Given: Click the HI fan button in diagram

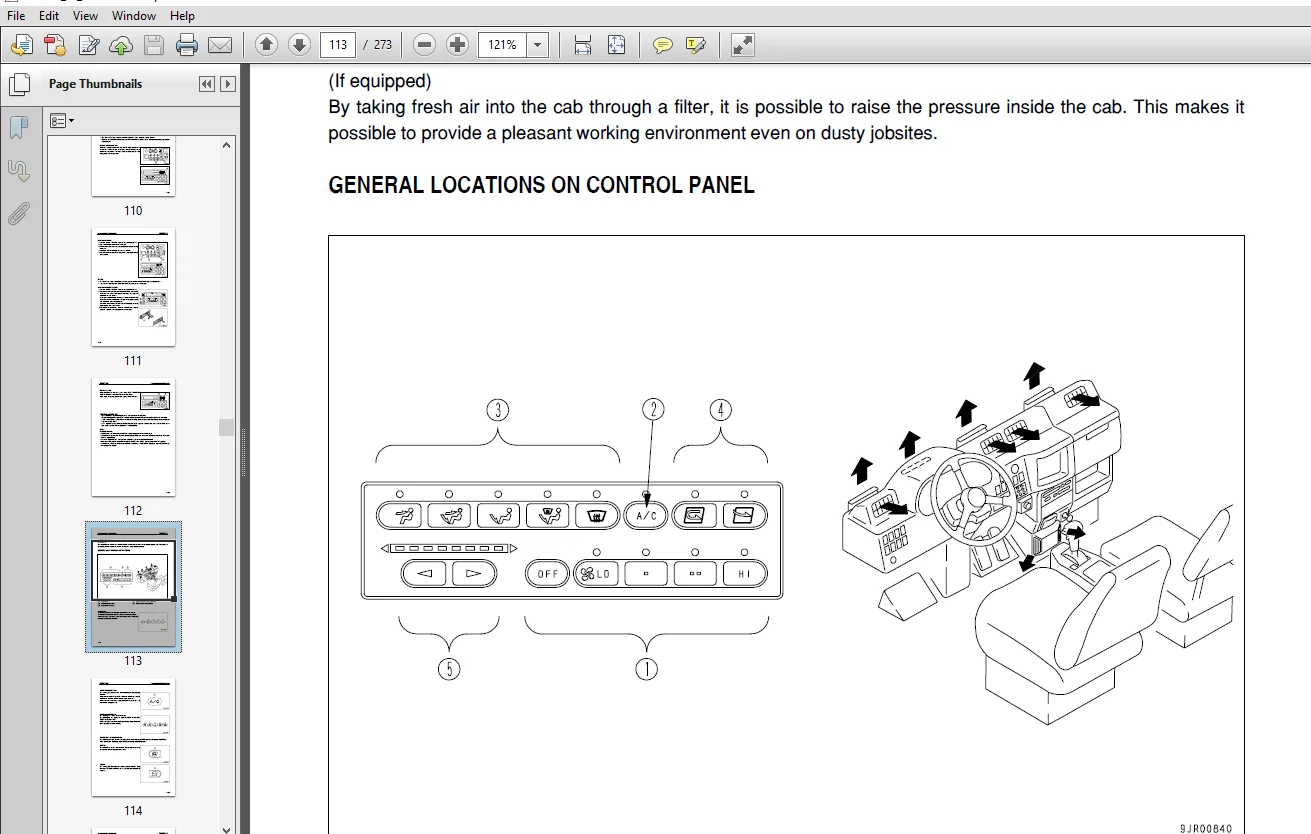Looking at the screenshot, I should pyautogui.click(x=744, y=574).
